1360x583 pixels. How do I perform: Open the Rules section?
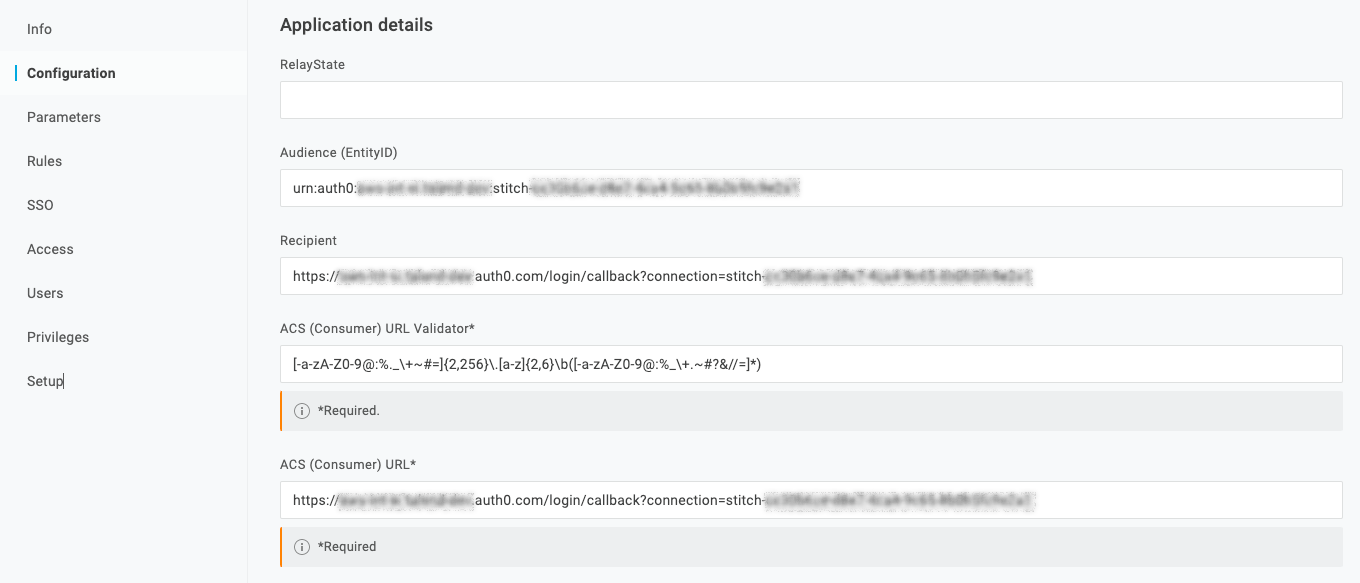click(x=44, y=160)
